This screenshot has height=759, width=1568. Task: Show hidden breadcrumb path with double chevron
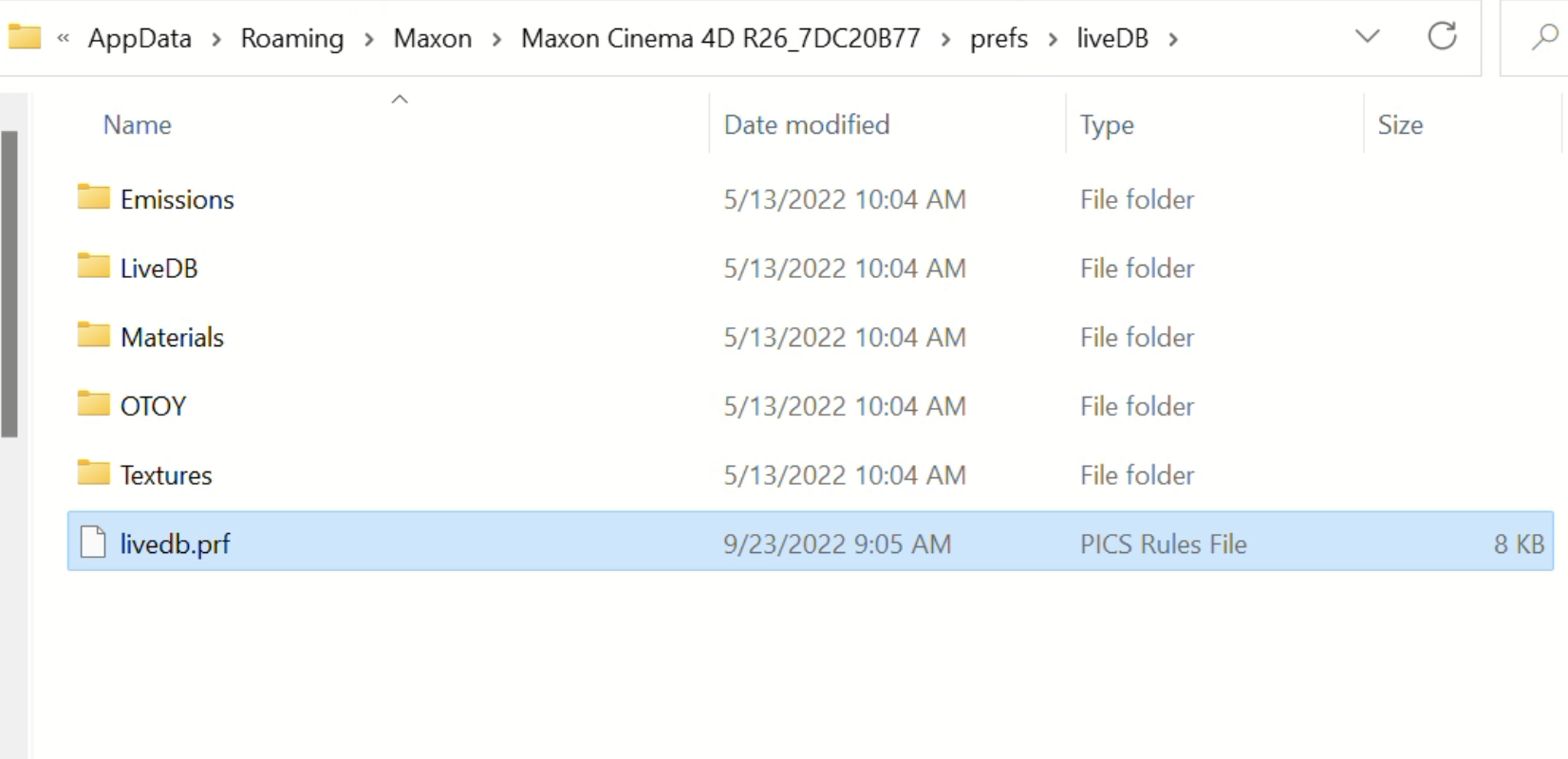click(x=64, y=39)
